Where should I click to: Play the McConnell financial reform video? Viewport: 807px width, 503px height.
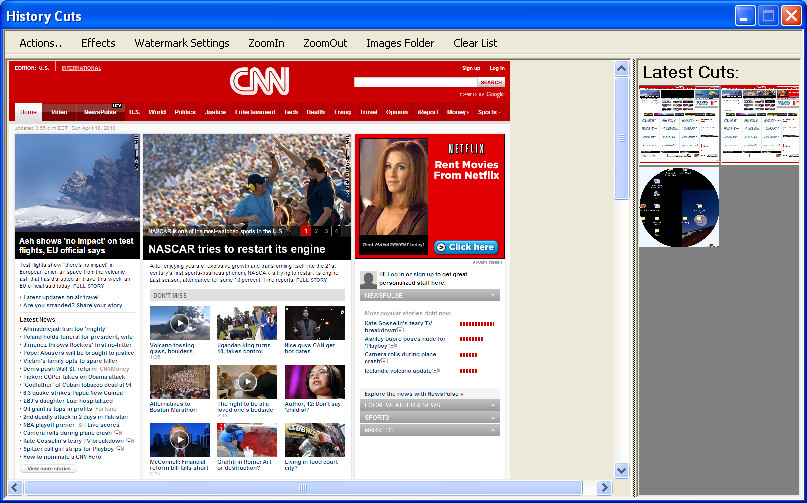pyautogui.click(x=180, y=440)
